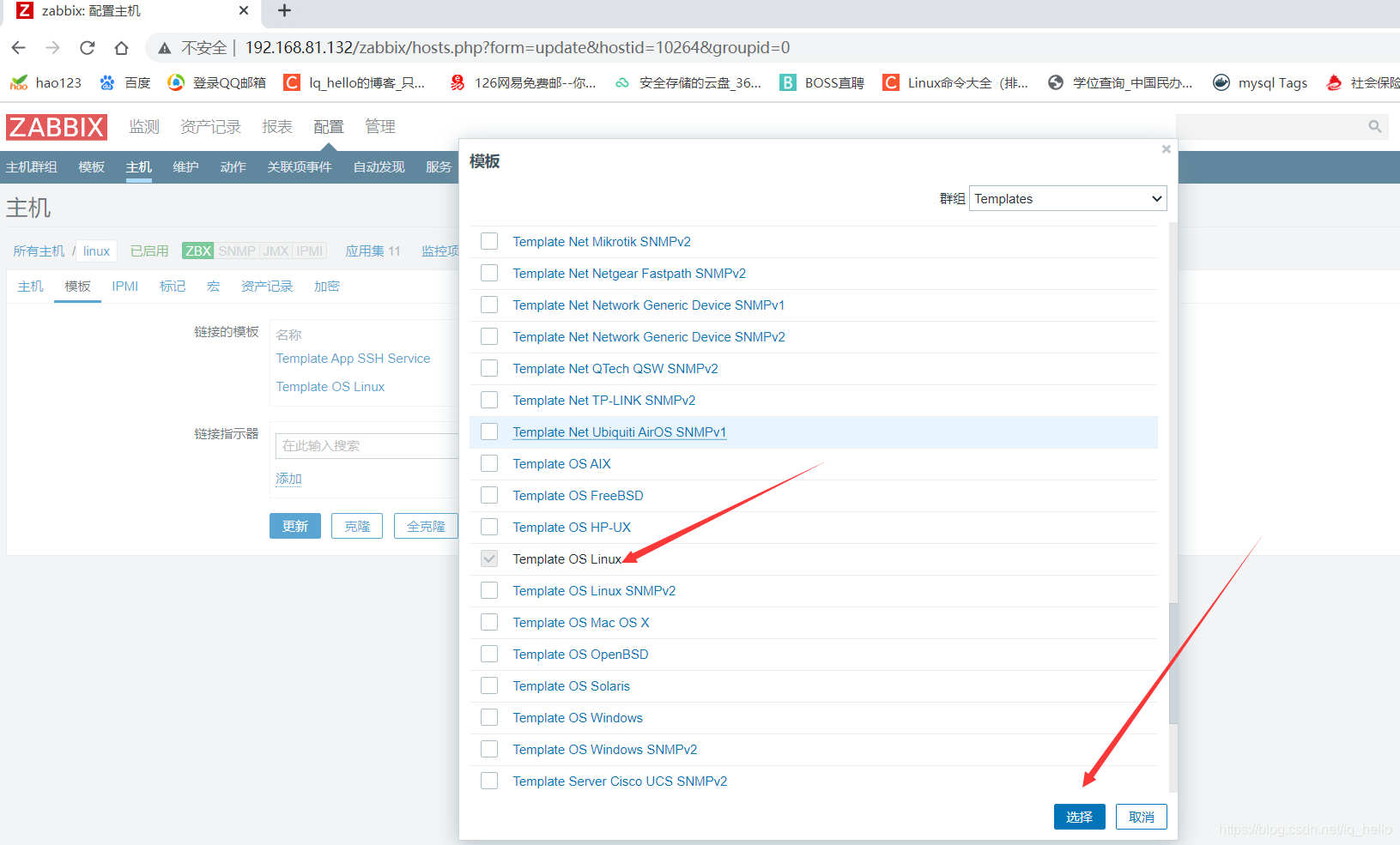Click the not secure warning icon
The height and width of the screenshot is (845, 1400).
click(165, 48)
